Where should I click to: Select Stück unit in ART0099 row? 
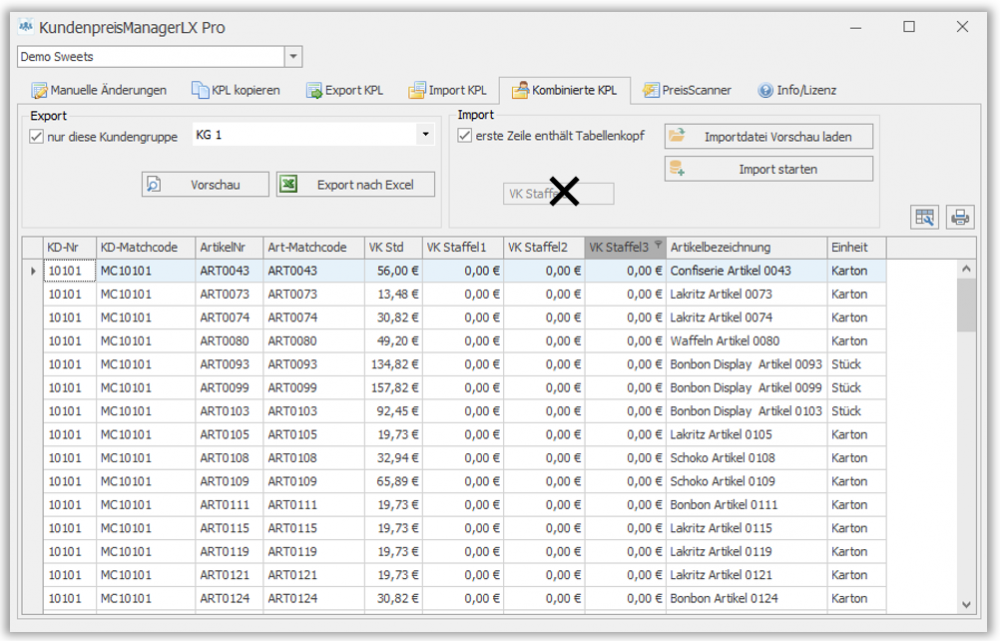point(857,388)
